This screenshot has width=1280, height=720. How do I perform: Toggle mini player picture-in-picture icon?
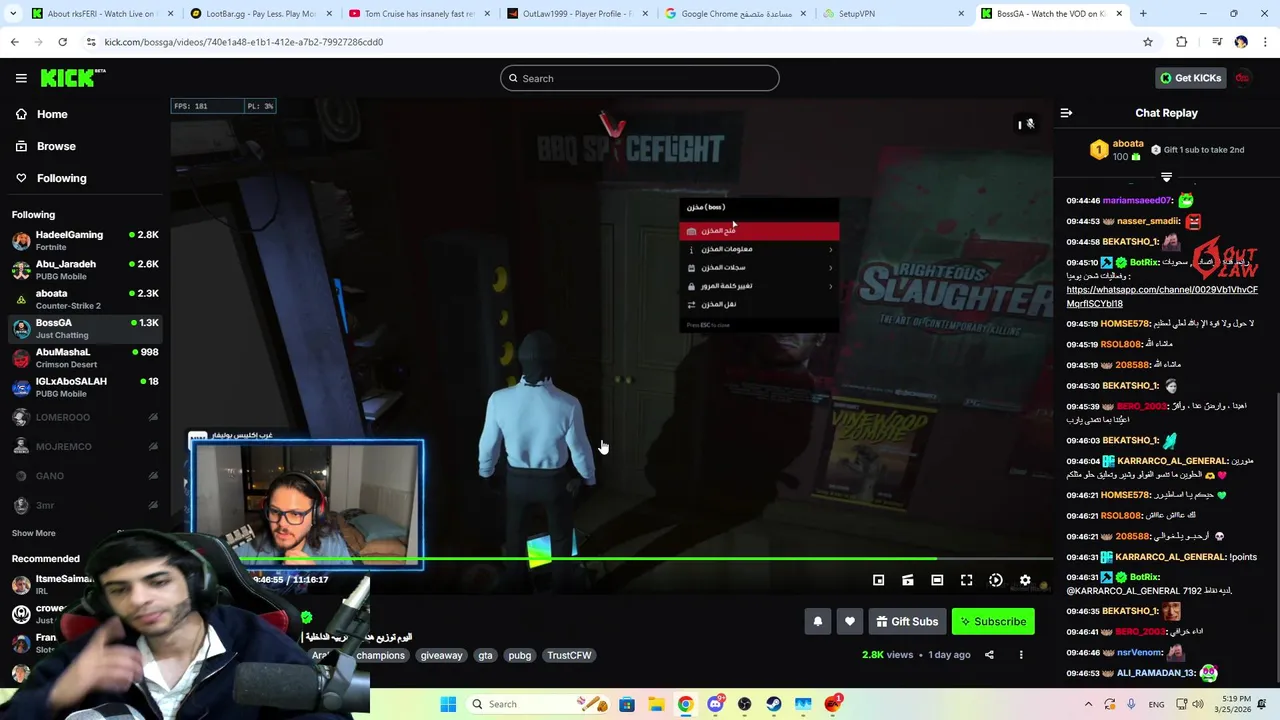(878, 580)
